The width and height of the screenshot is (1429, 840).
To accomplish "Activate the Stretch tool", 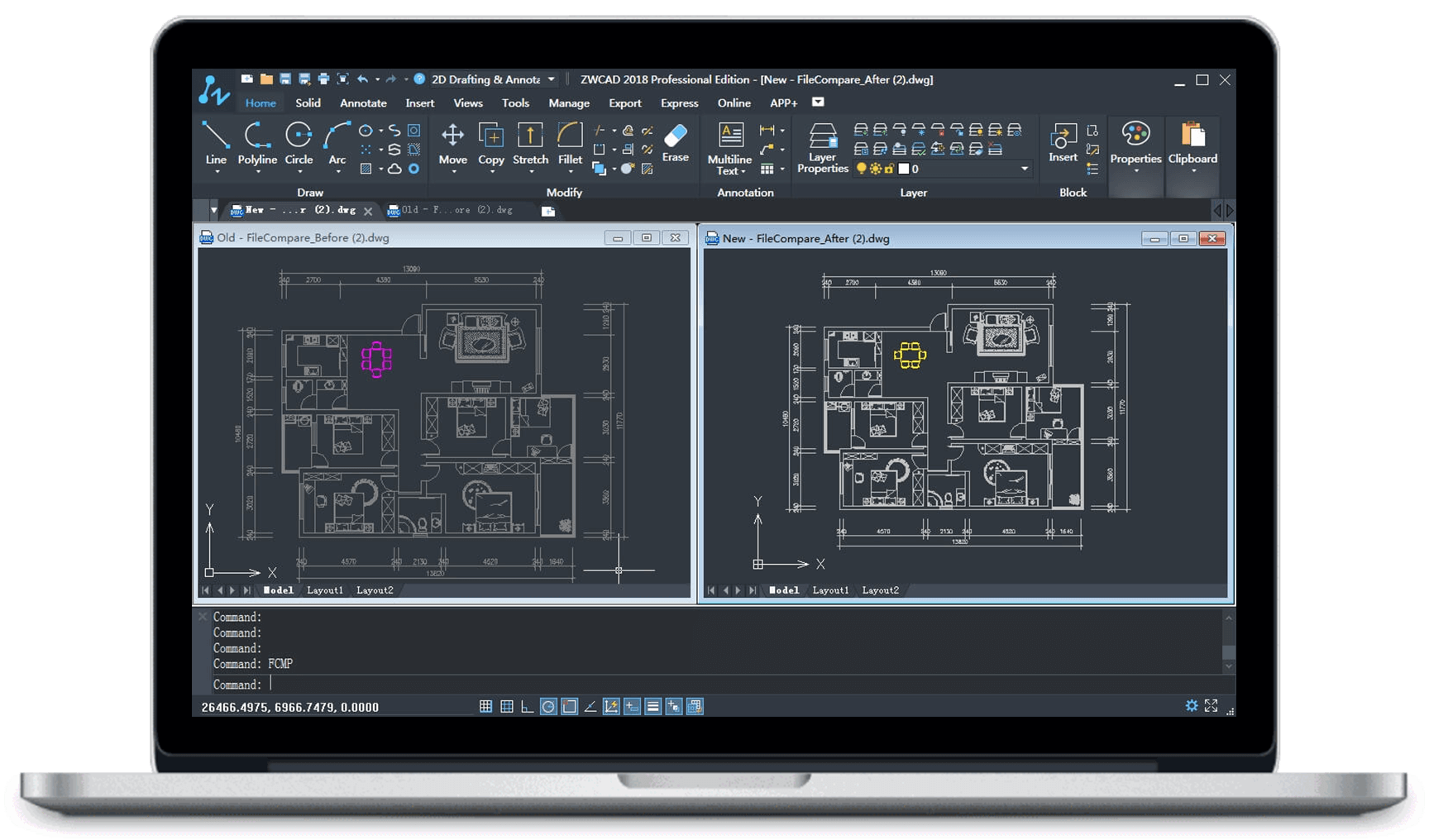I will [x=530, y=142].
